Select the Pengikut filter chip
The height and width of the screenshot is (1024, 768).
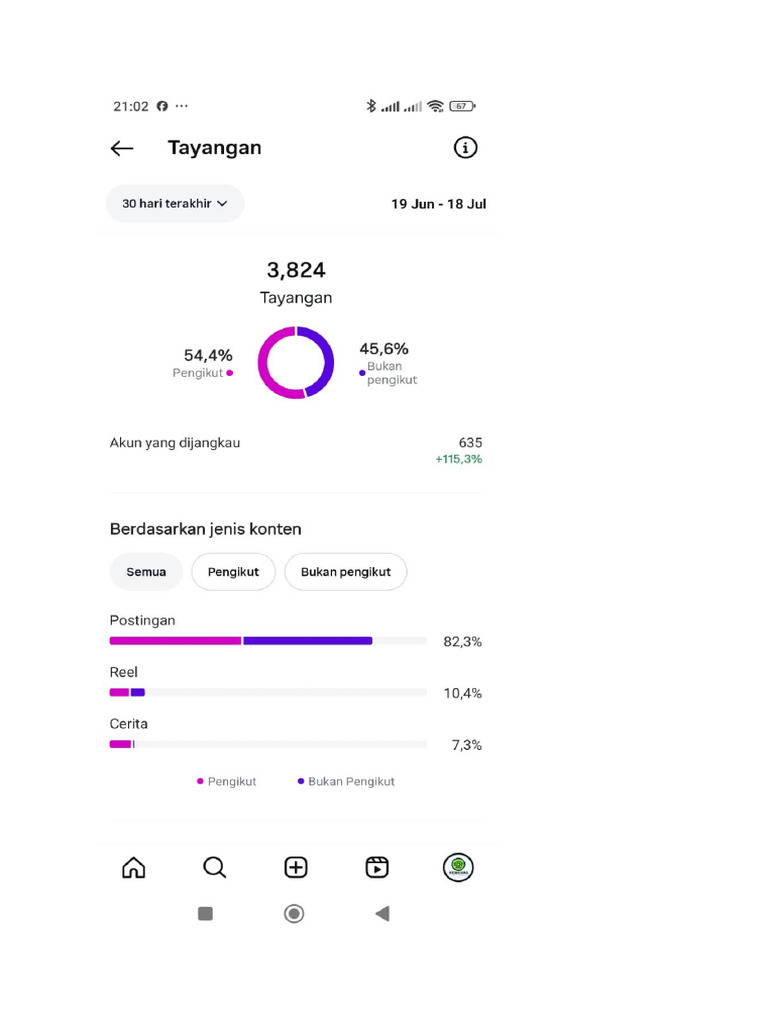pyautogui.click(x=233, y=572)
